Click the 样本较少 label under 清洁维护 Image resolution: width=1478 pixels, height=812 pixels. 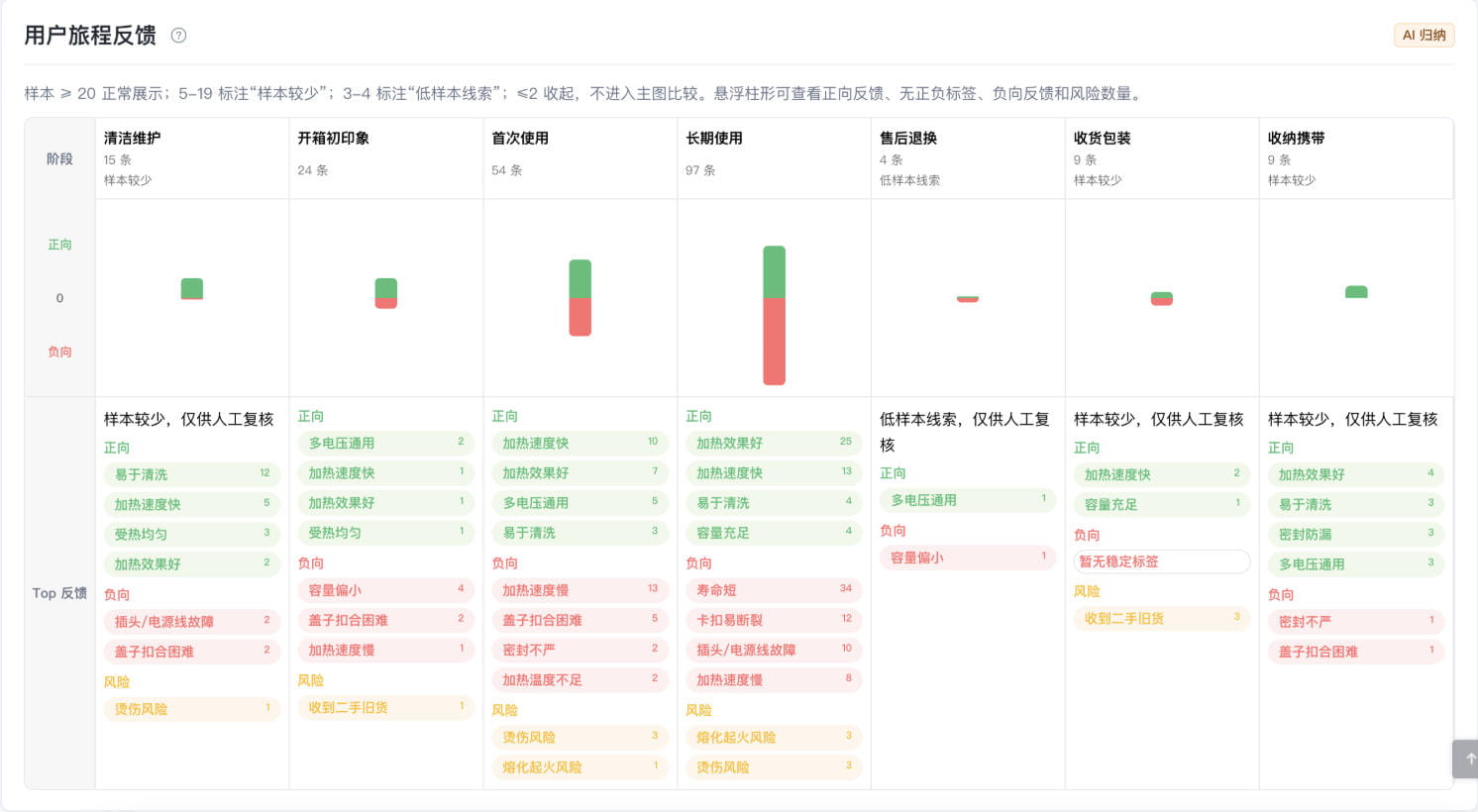pos(128,180)
